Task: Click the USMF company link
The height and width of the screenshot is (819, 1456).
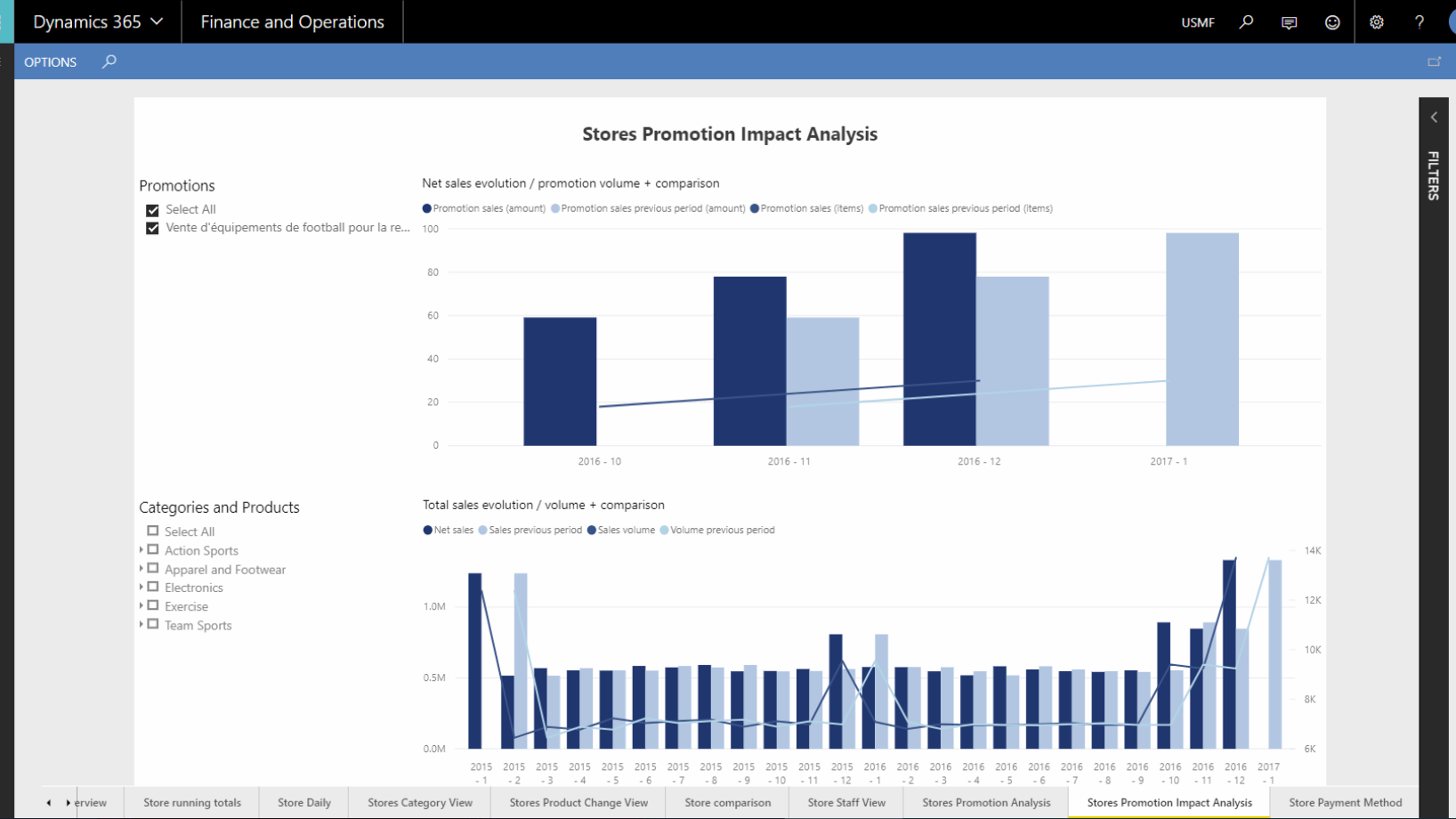Action: [x=1197, y=22]
